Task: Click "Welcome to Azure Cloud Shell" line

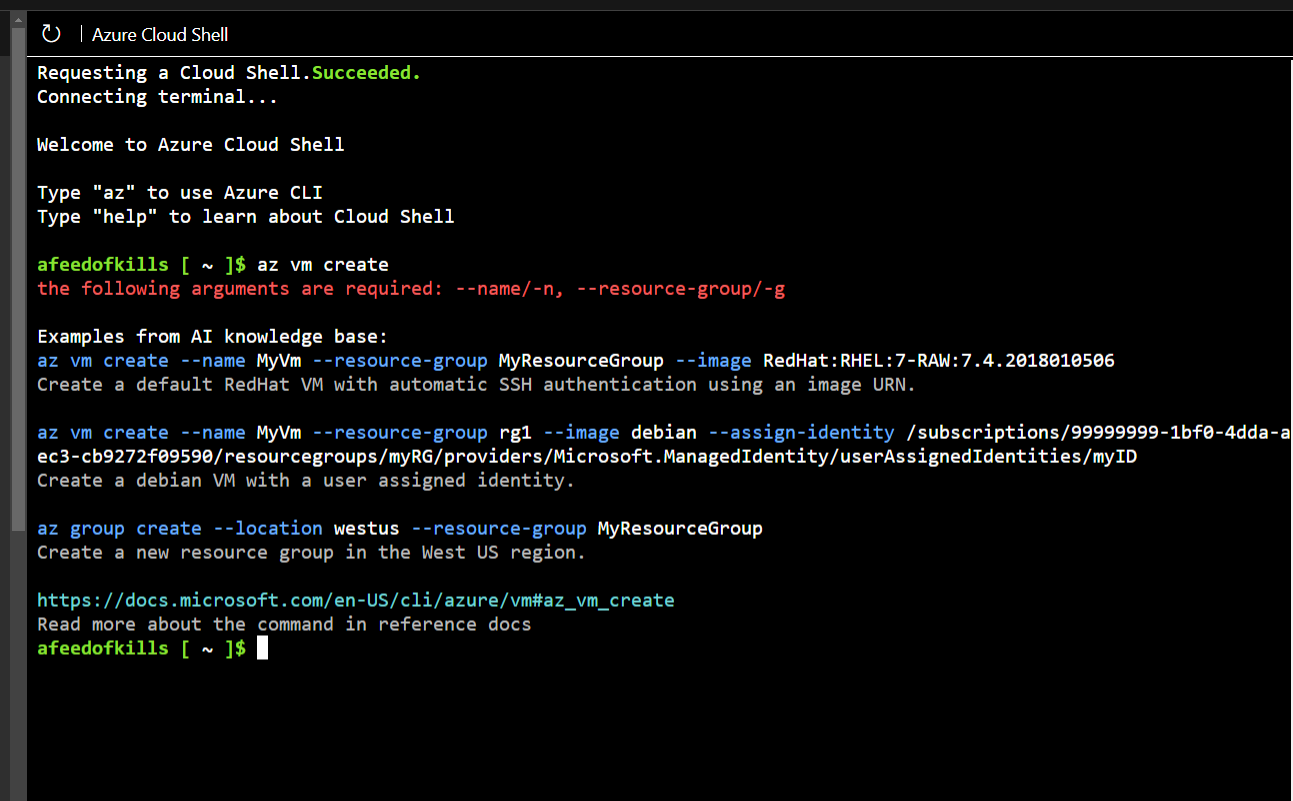Action: tap(191, 144)
